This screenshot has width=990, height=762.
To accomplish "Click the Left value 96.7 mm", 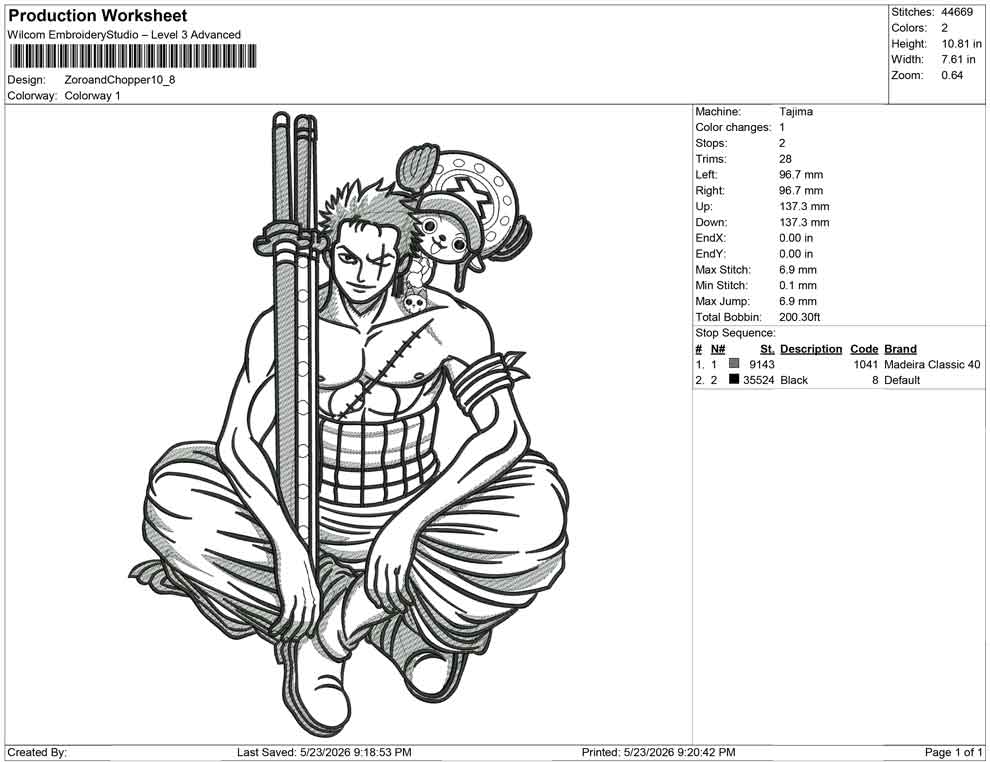I will point(801,175).
